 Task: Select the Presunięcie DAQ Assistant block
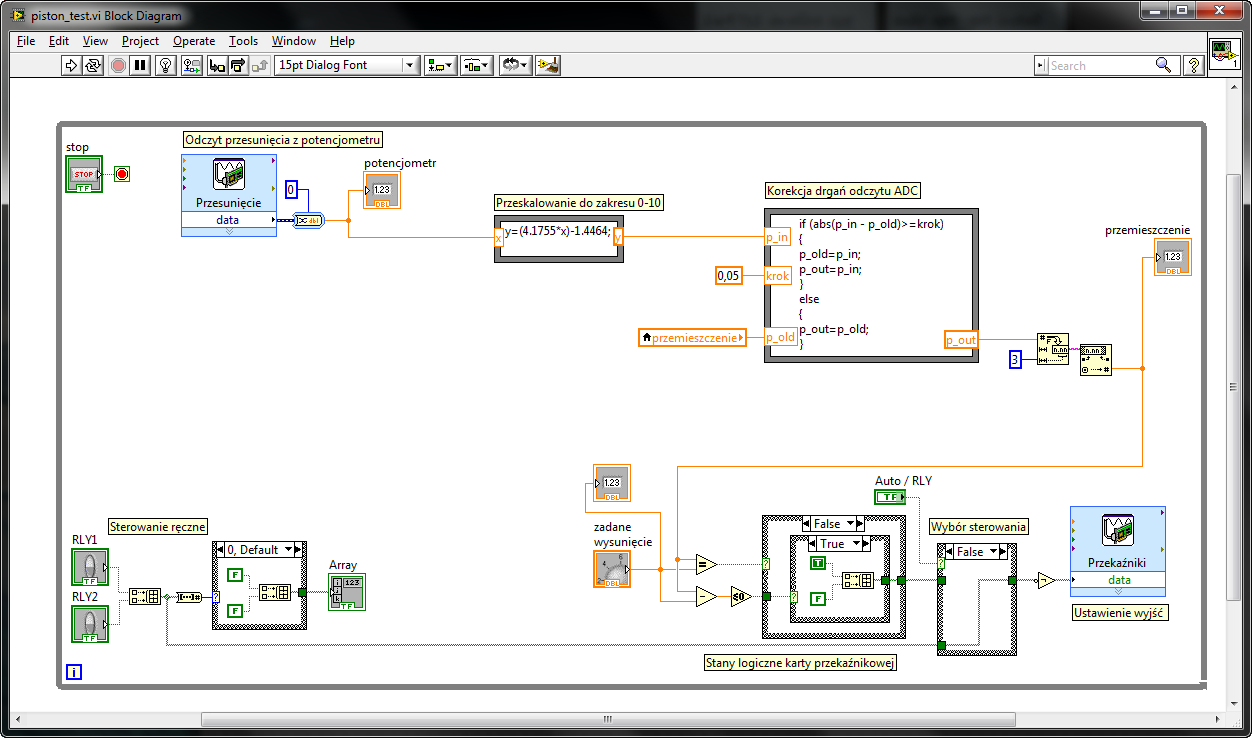point(228,195)
